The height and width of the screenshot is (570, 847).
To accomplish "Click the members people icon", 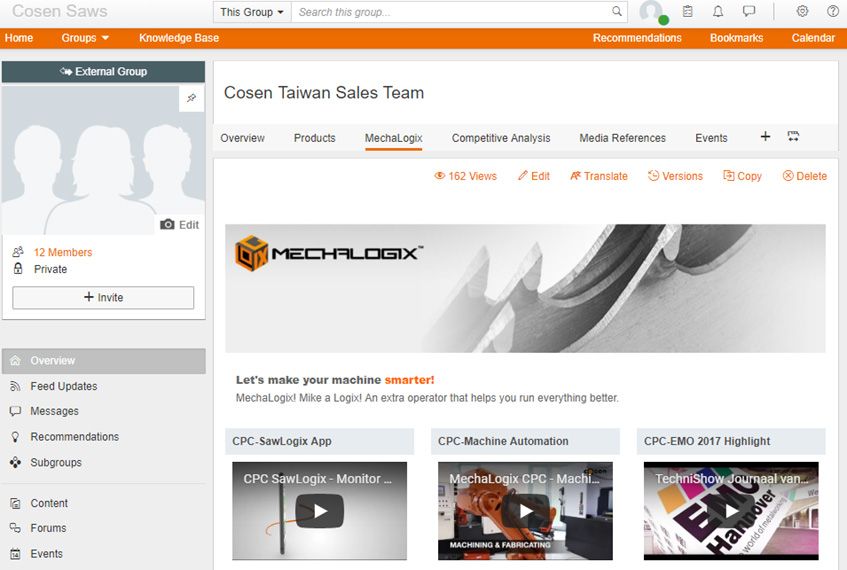I will 18,252.
